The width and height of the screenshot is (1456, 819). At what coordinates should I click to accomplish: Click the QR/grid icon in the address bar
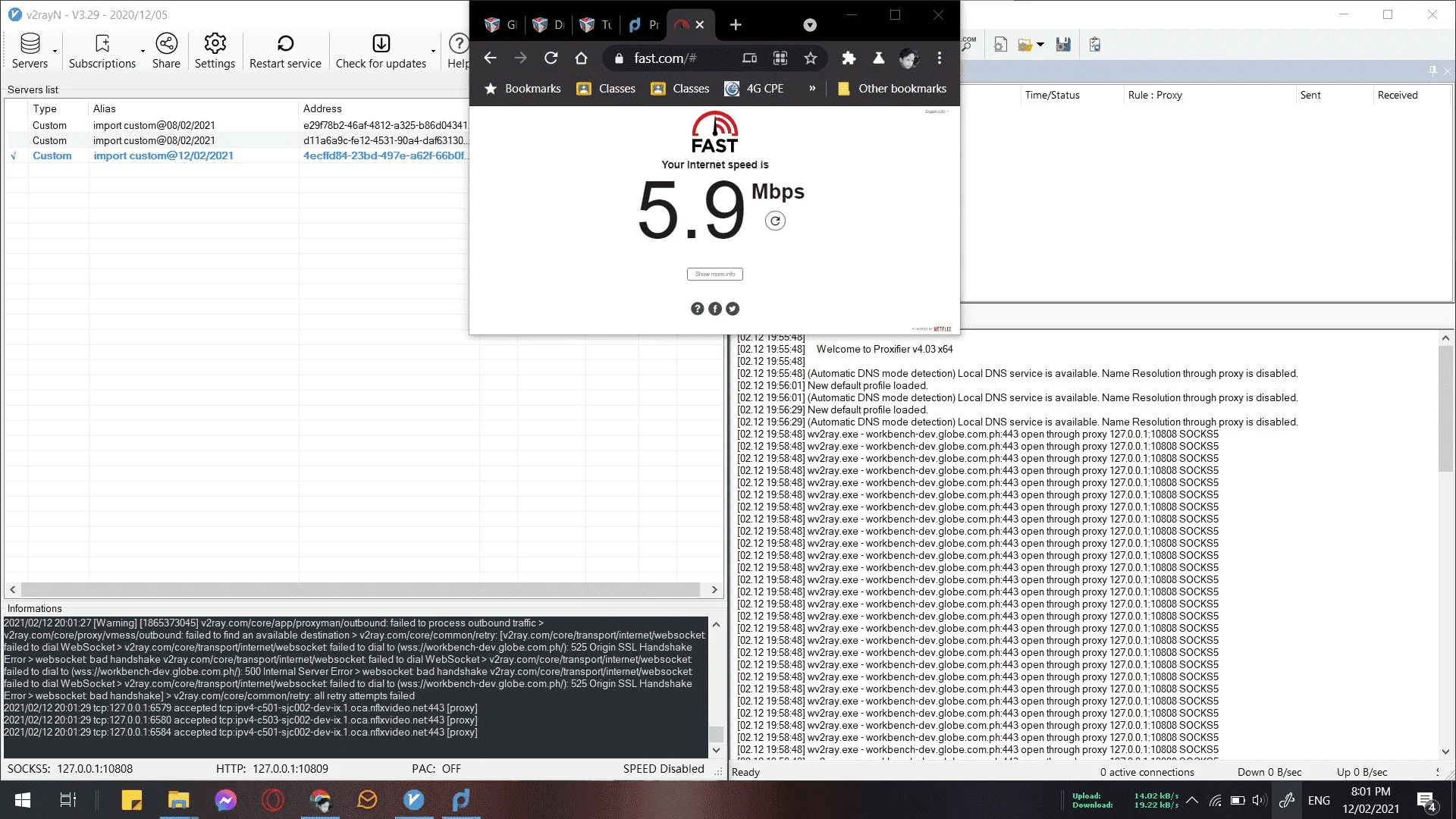(x=780, y=58)
